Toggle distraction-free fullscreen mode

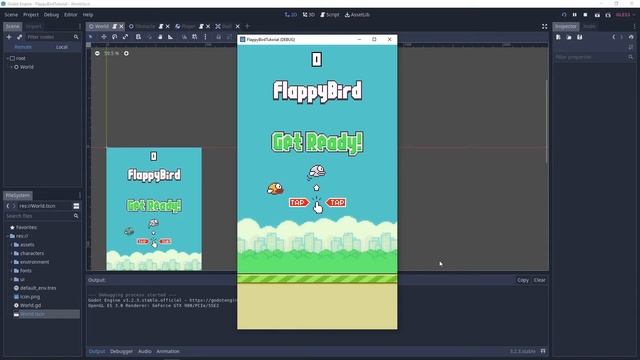point(544,26)
